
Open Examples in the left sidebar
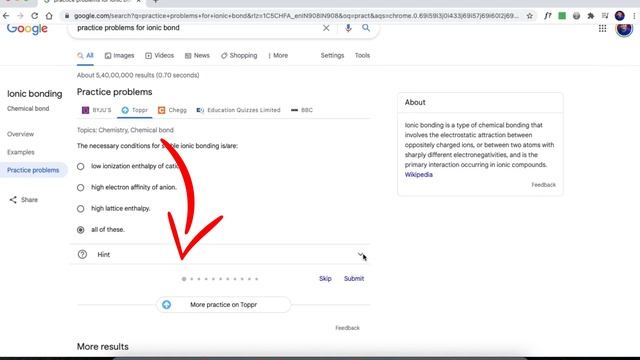pos(21,152)
